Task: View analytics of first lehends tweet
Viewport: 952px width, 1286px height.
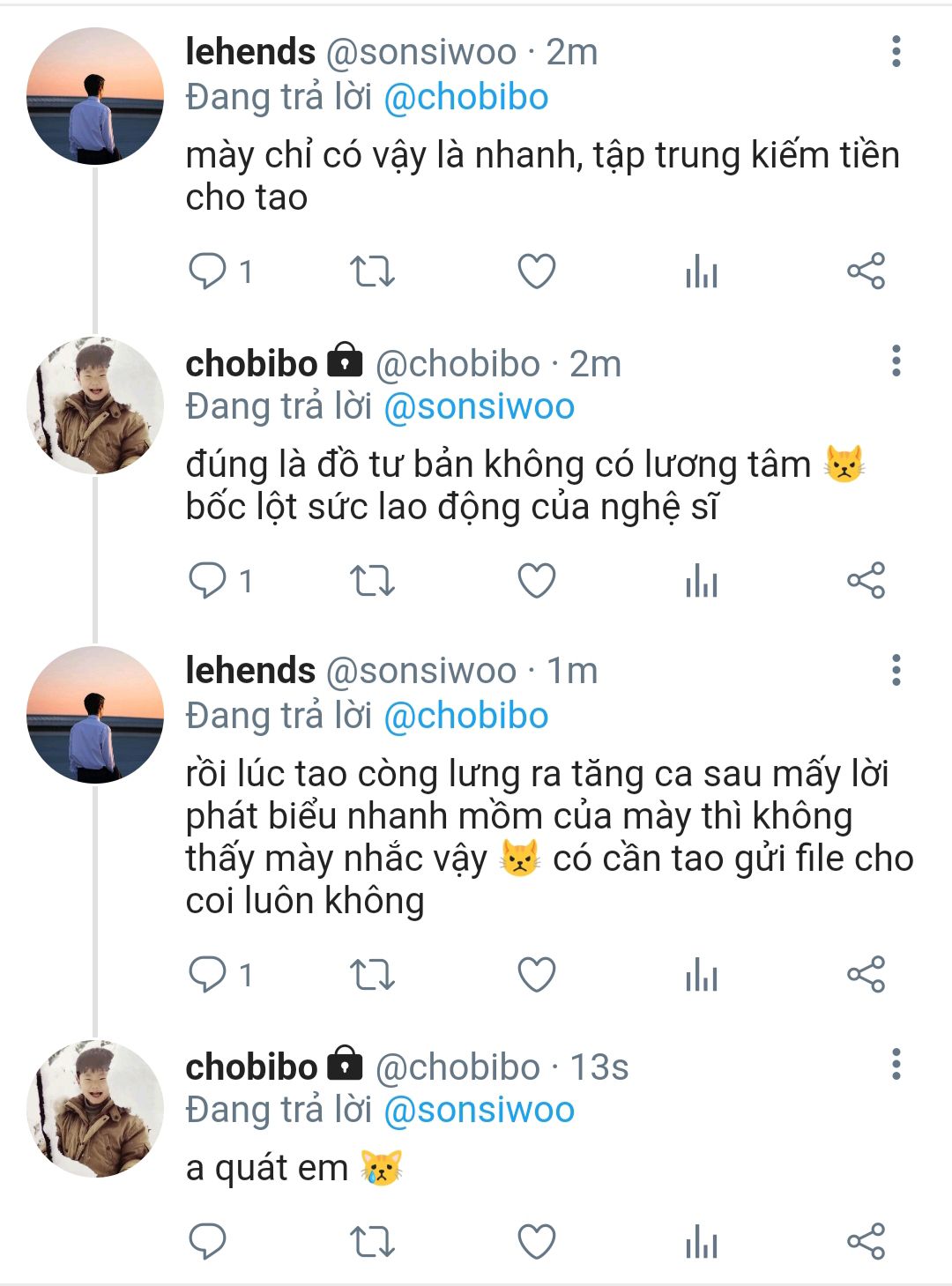Action: tap(702, 271)
